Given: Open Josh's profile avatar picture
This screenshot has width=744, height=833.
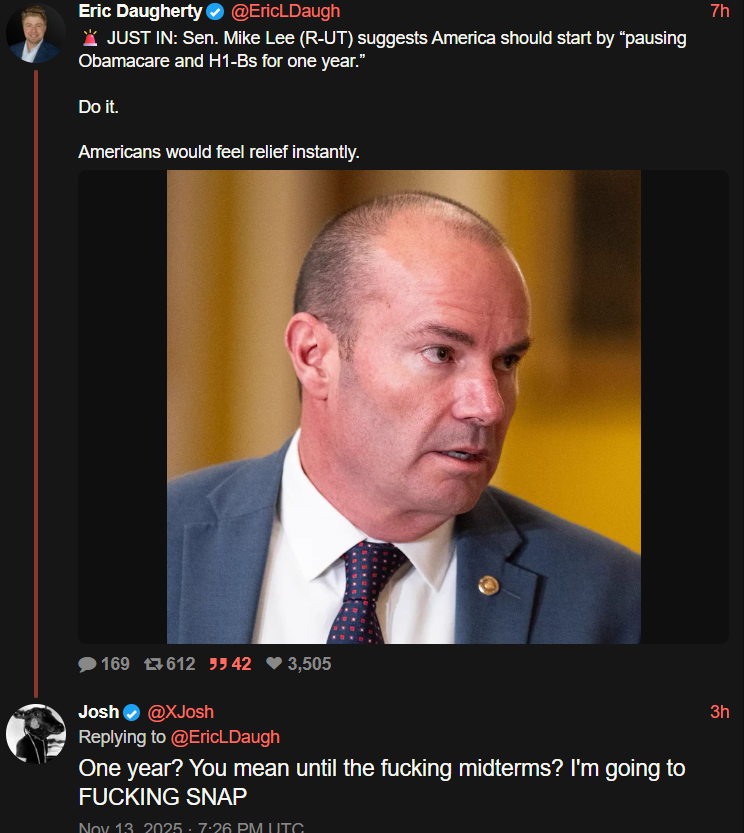Looking at the screenshot, I should tap(36, 734).
